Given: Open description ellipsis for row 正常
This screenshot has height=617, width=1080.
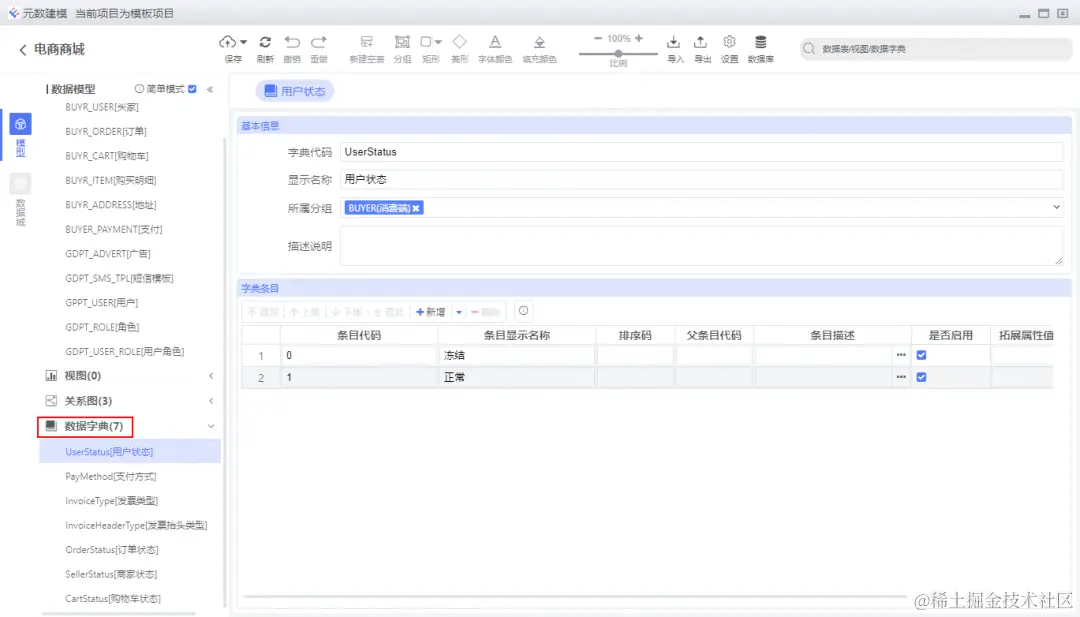Looking at the screenshot, I should [901, 377].
